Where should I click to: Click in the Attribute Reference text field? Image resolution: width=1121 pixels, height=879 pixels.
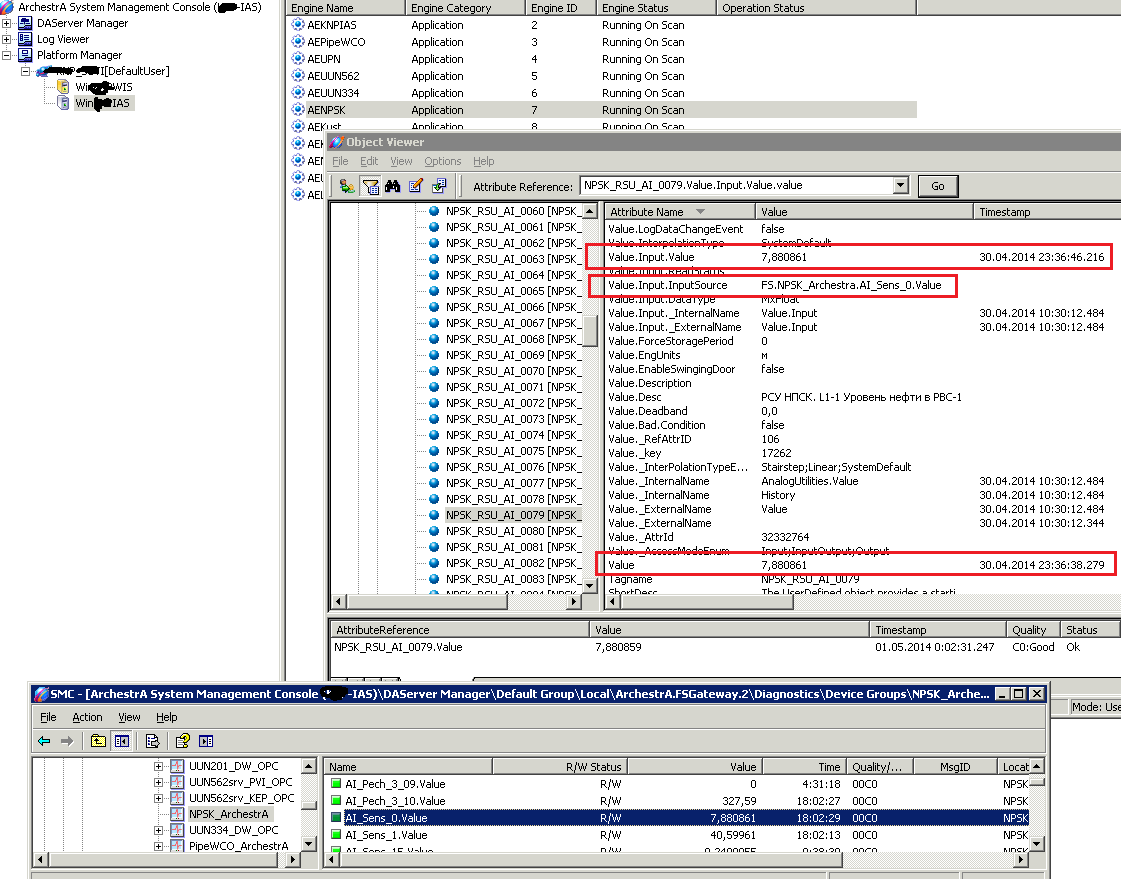pyautogui.click(x=735, y=185)
